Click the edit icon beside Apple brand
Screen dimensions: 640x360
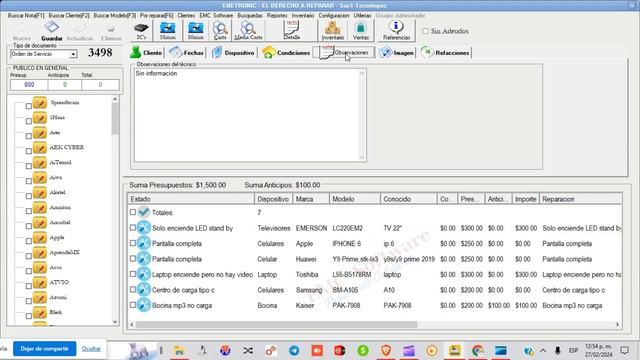pos(40,238)
